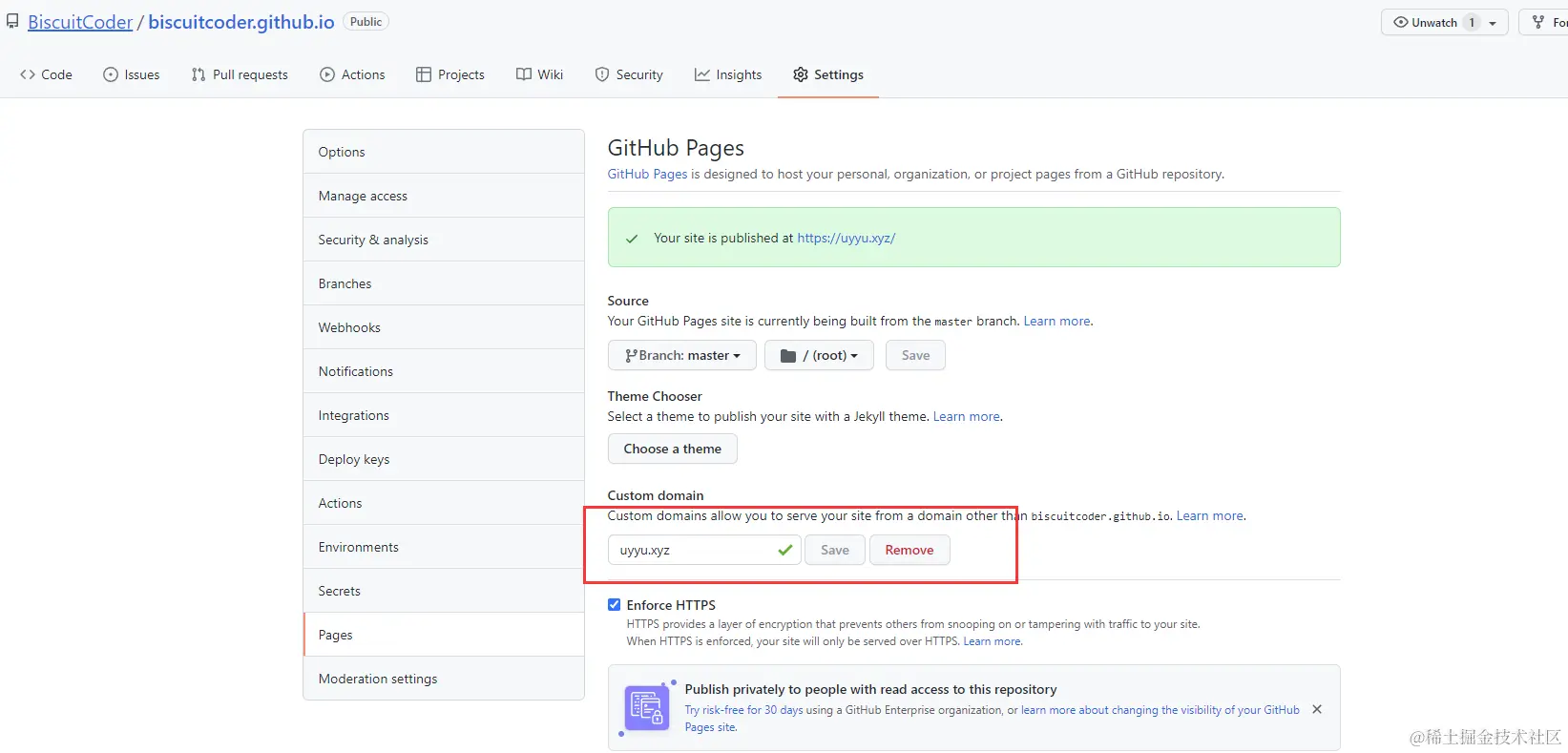Open BiscuitCoder owner profile link
1568x753 pixels.
80,22
